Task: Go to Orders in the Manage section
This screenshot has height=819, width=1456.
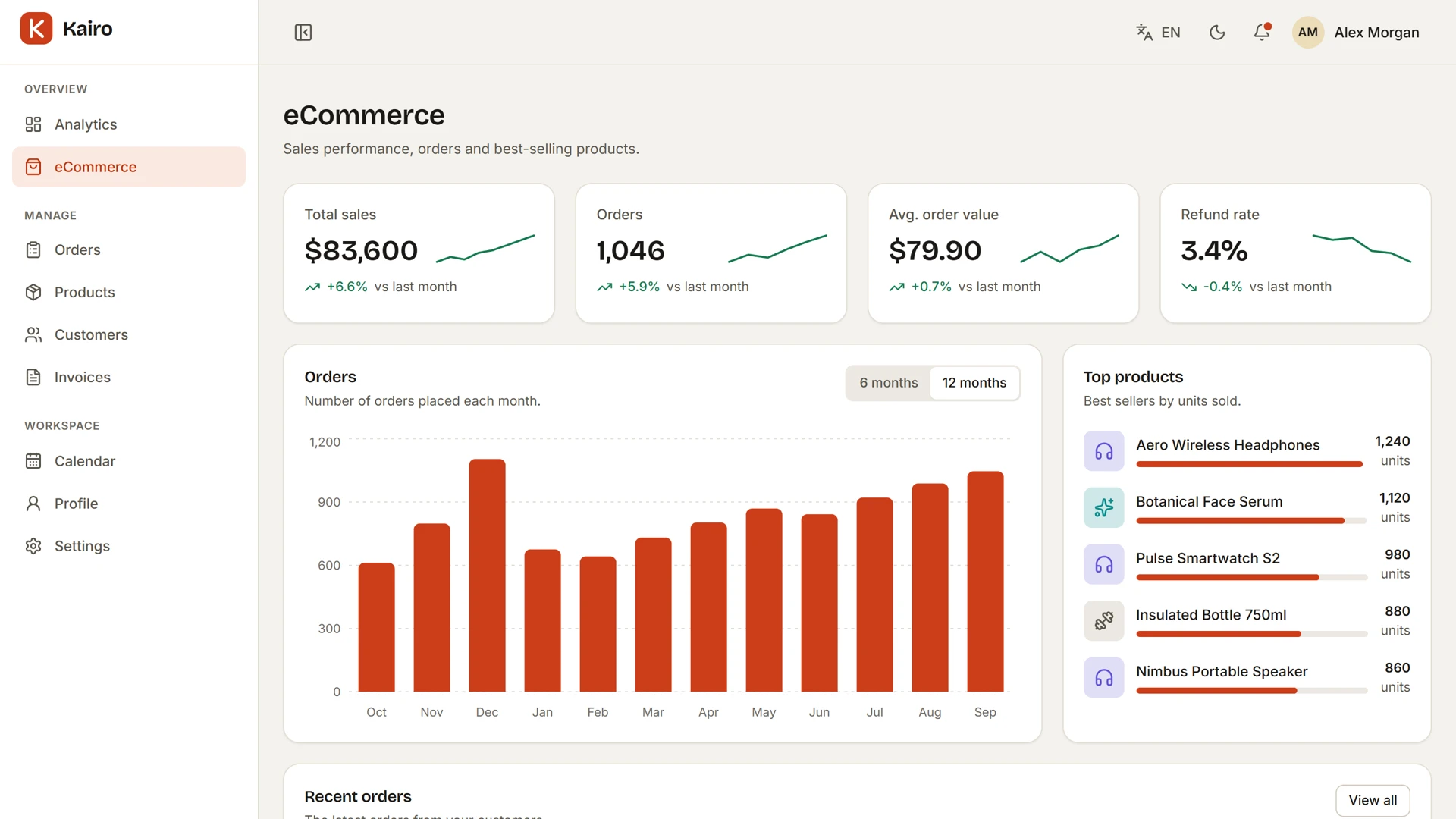Action: [129, 249]
